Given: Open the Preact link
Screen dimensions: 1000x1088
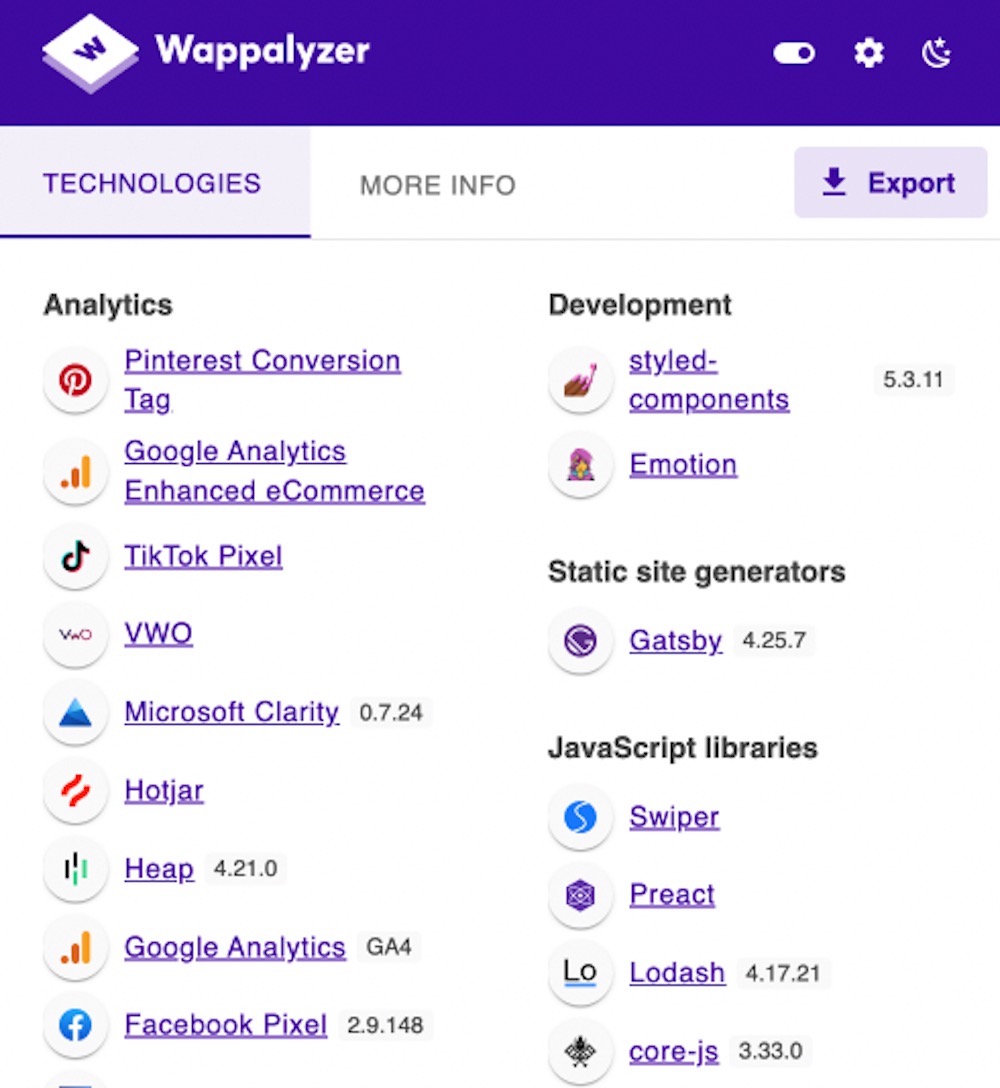Looking at the screenshot, I should [672, 894].
